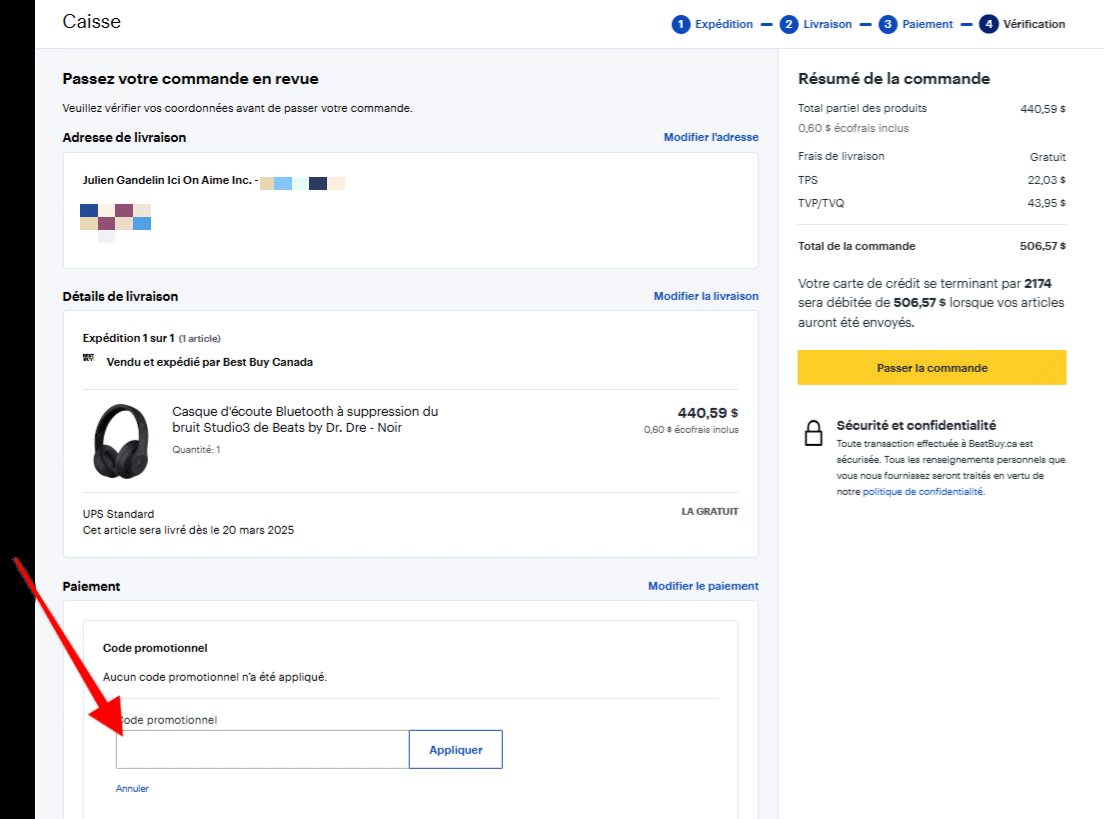
Task: Click the step 4 Vérification circle icon
Action: click(x=989, y=25)
